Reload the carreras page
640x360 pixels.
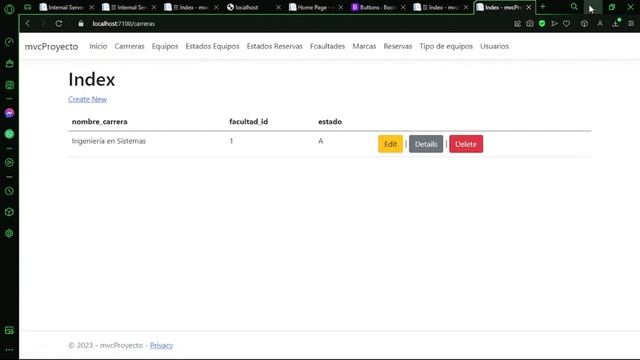pos(59,24)
